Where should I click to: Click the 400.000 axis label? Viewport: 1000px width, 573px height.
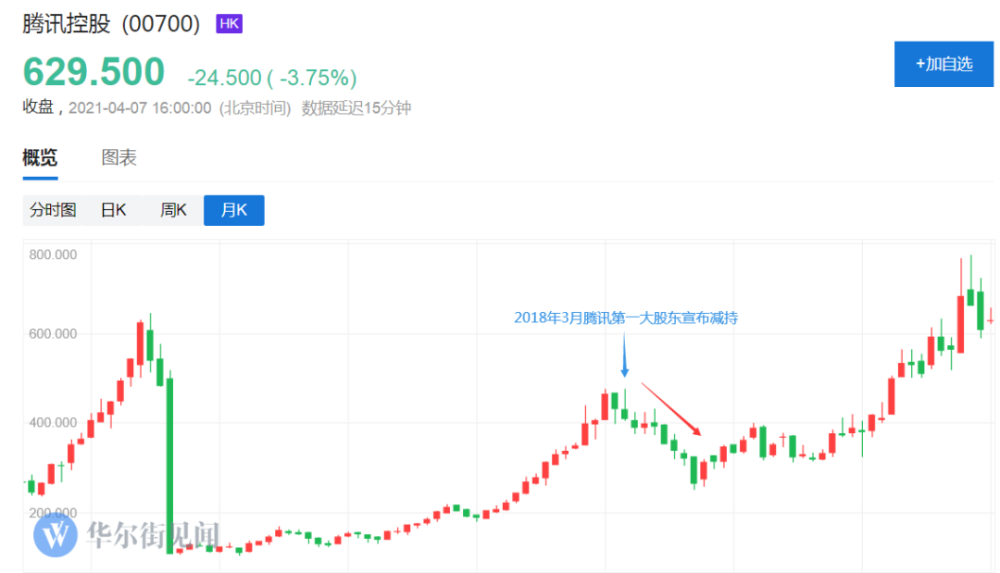click(x=53, y=422)
